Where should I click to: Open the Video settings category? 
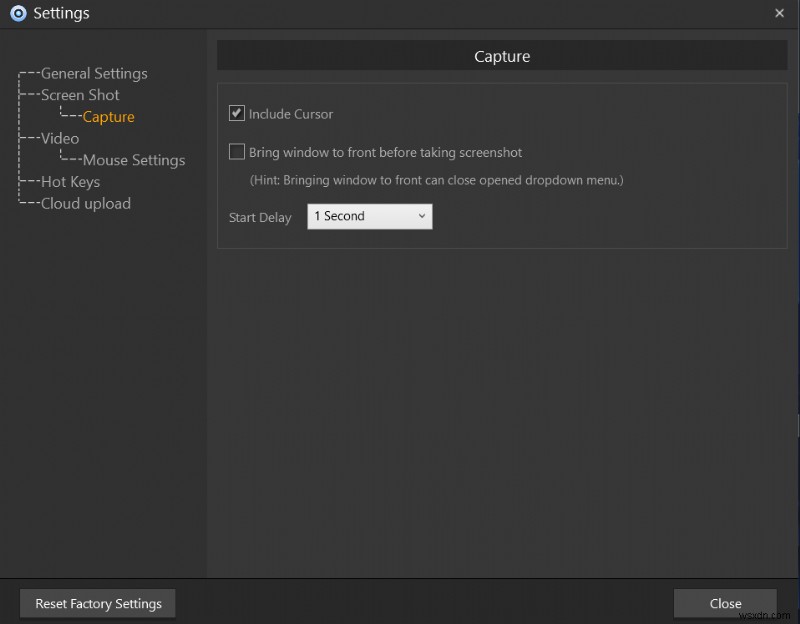pyautogui.click(x=60, y=138)
